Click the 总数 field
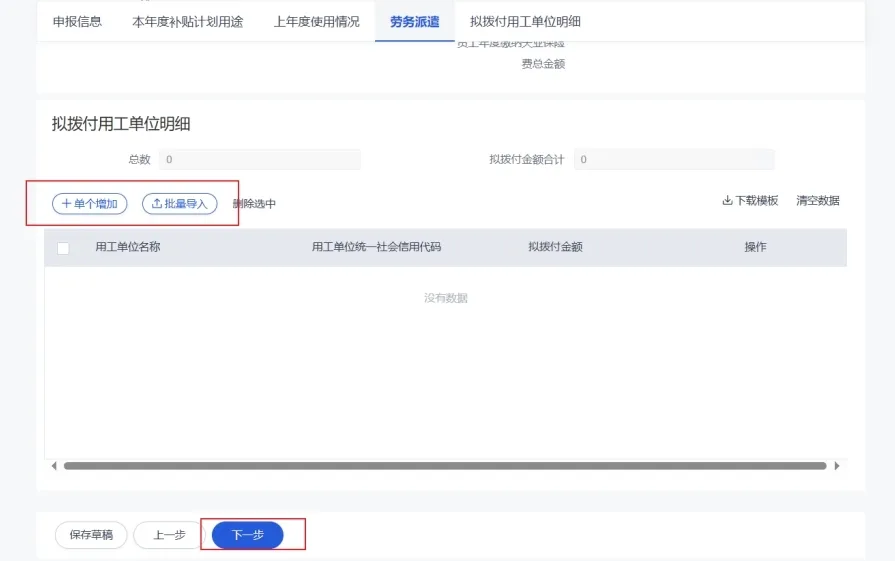Image resolution: width=895 pixels, height=561 pixels. point(259,159)
